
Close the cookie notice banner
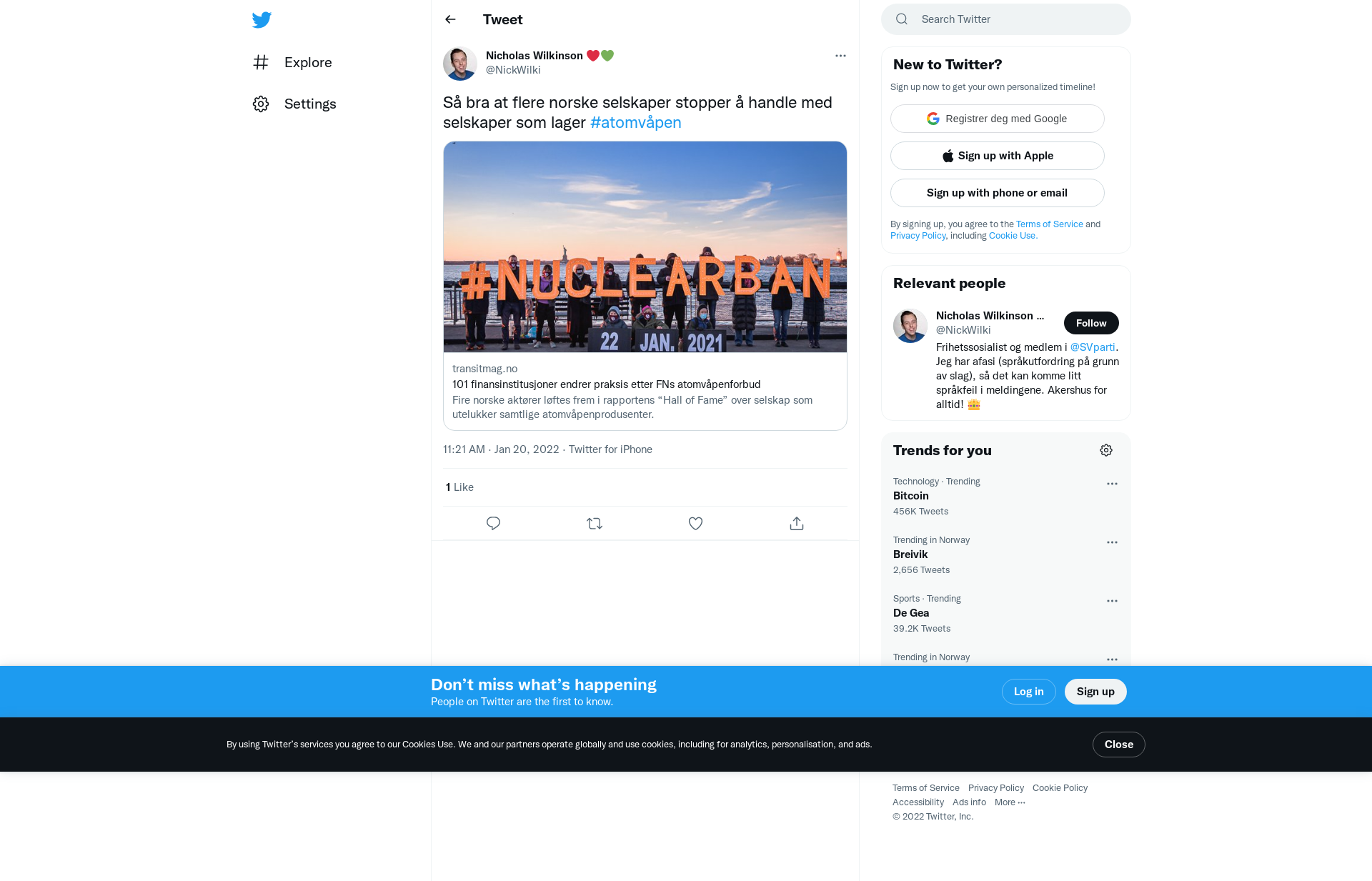pos(1119,745)
